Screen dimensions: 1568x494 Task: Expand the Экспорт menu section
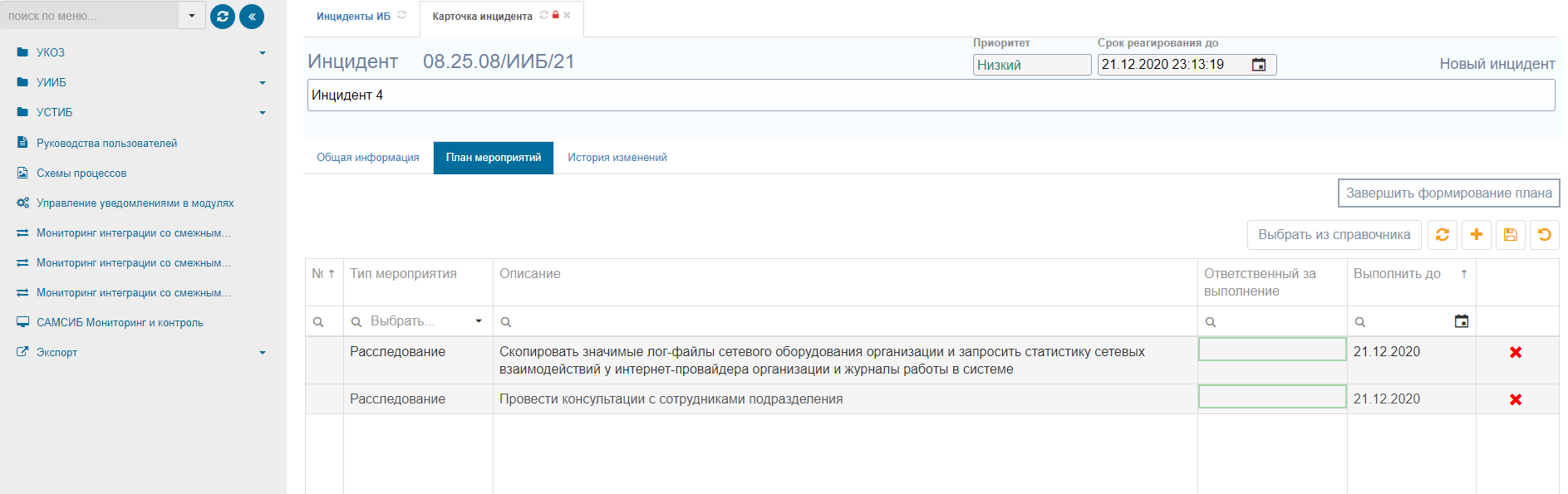tap(263, 352)
